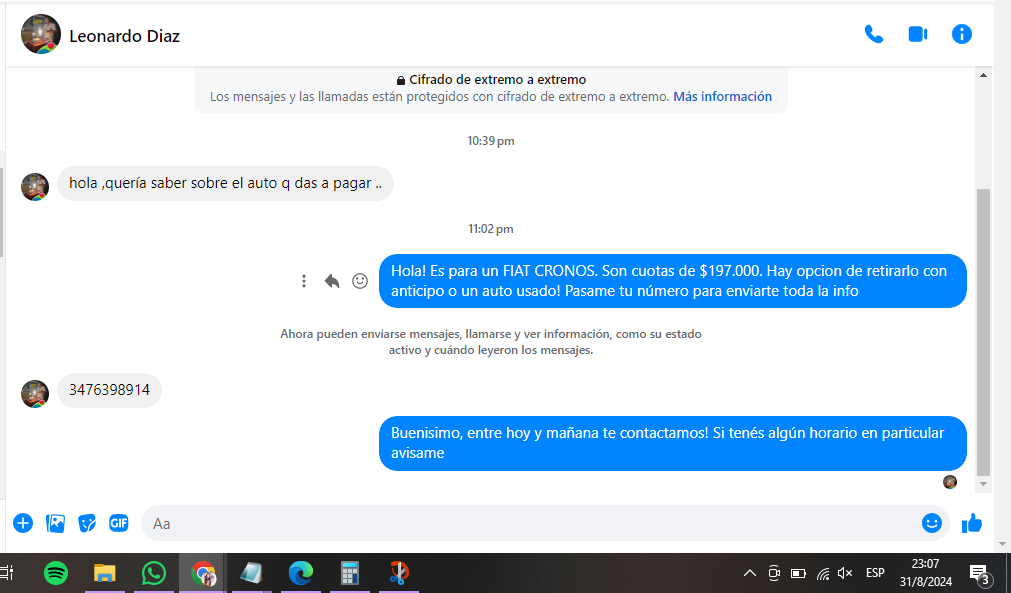Image resolution: width=1011 pixels, height=593 pixels.
Task: Open WhatsApp from the taskbar
Action: [x=153, y=573]
